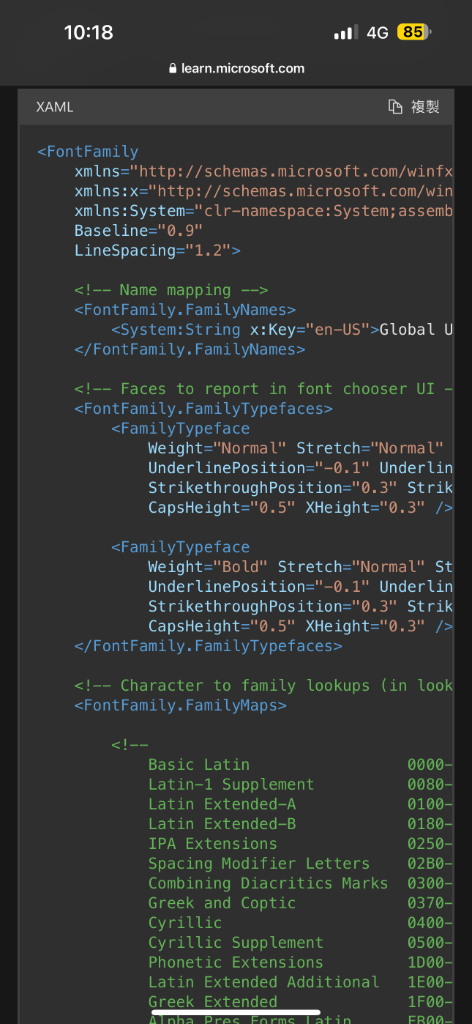Click the XAML language label
Screen dimensions: 472x1024
click(x=55, y=107)
